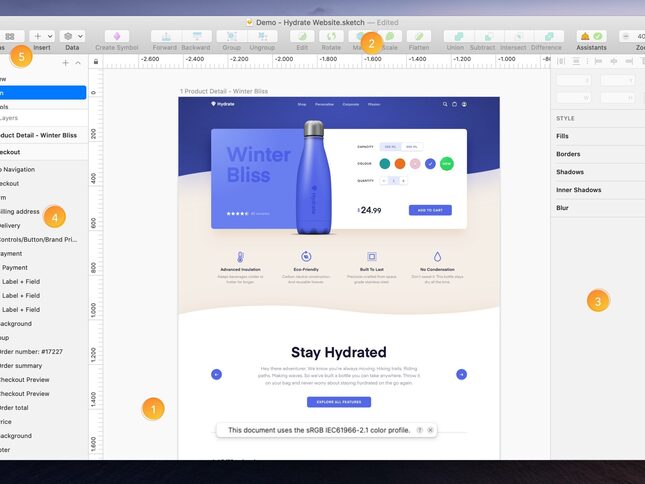Apply the Union boolean operation
This screenshot has height=484, width=645.
click(x=459, y=37)
